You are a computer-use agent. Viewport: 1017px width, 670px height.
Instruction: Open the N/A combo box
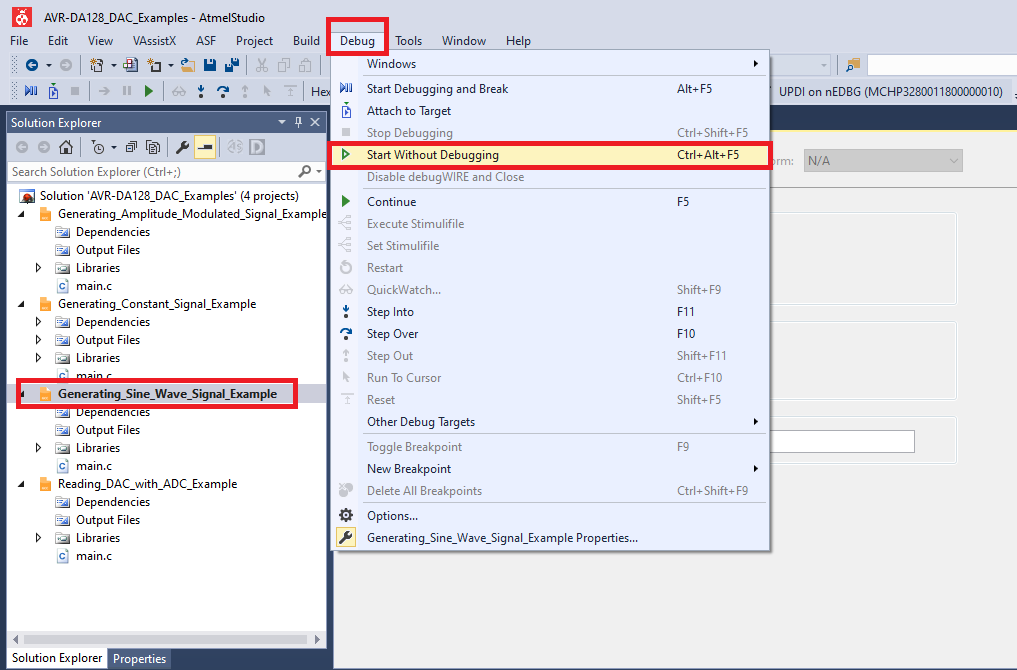pyautogui.click(x=883, y=161)
